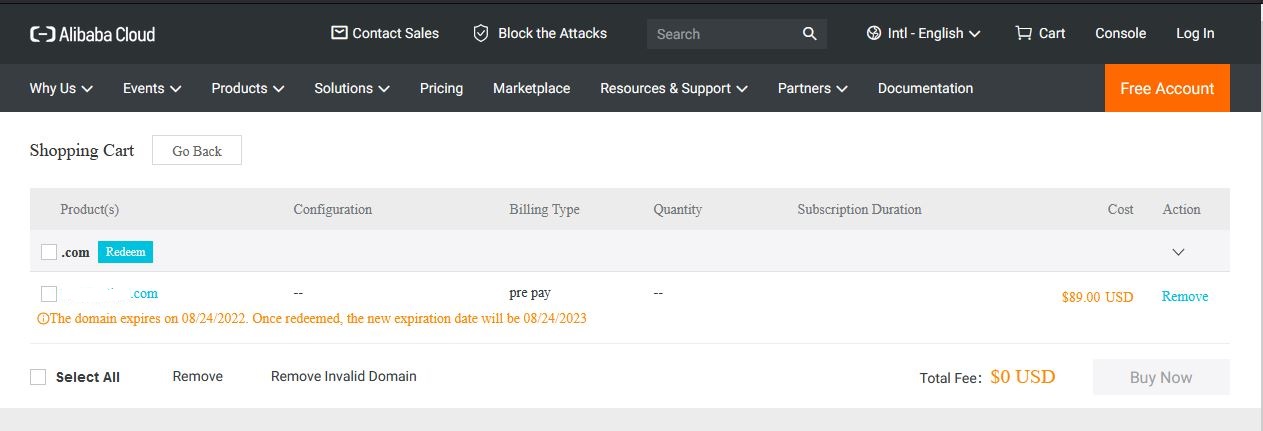Click the Cart text link
The width and height of the screenshot is (1263, 431).
pyautogui.click(x=1052, y=33)
